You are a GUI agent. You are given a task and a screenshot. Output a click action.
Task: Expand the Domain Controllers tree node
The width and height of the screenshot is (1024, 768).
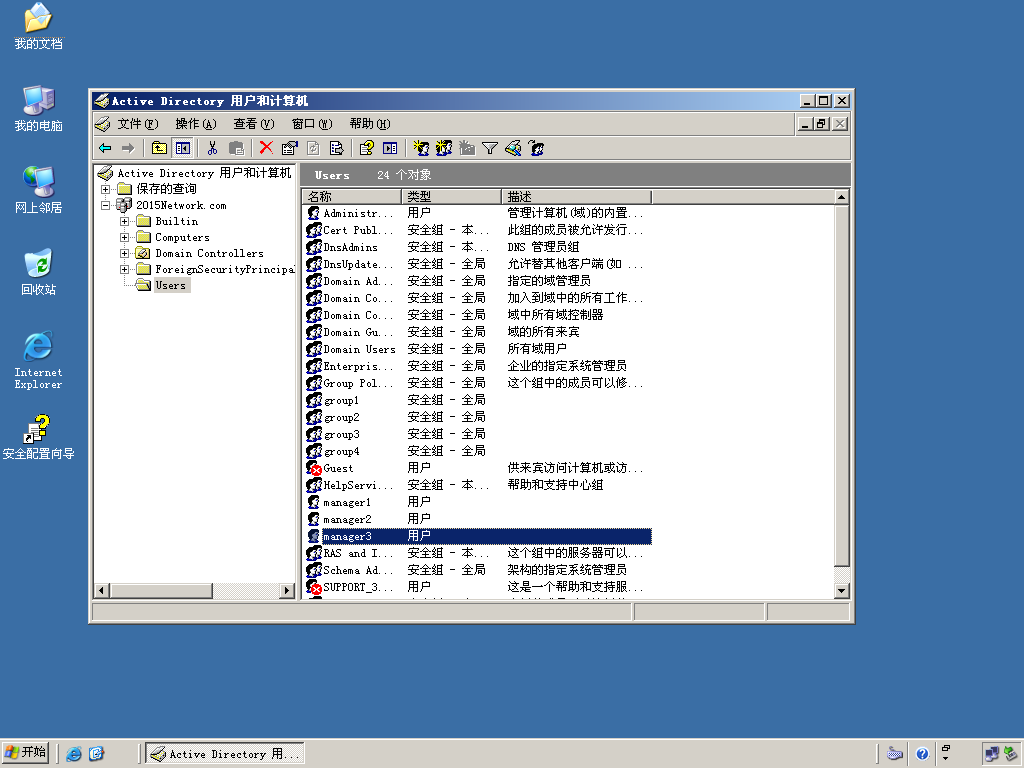124,253
